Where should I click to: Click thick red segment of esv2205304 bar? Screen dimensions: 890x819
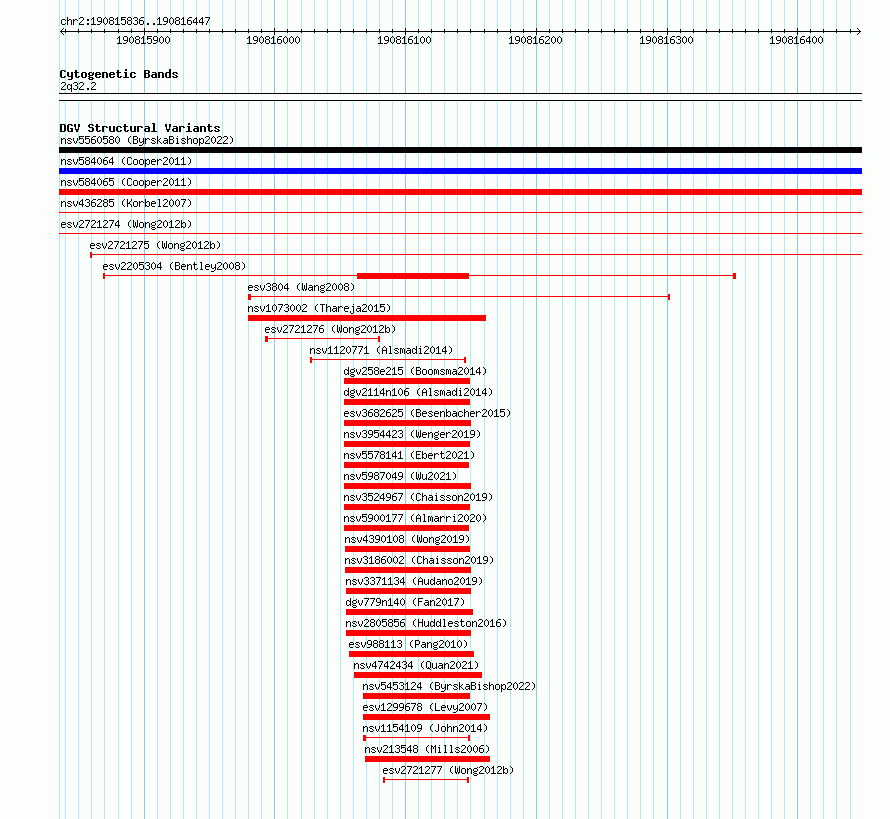coord(413,276)
